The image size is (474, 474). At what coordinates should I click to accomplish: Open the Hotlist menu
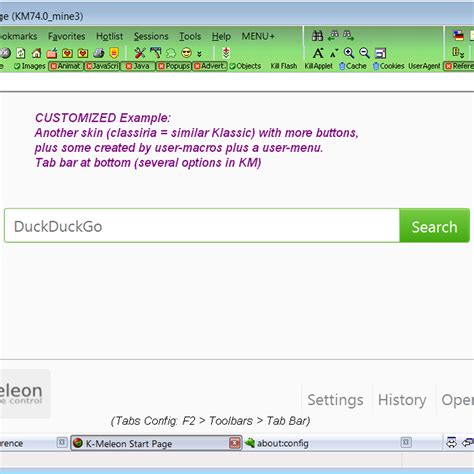pyautogui.click(x=109, y=36)
